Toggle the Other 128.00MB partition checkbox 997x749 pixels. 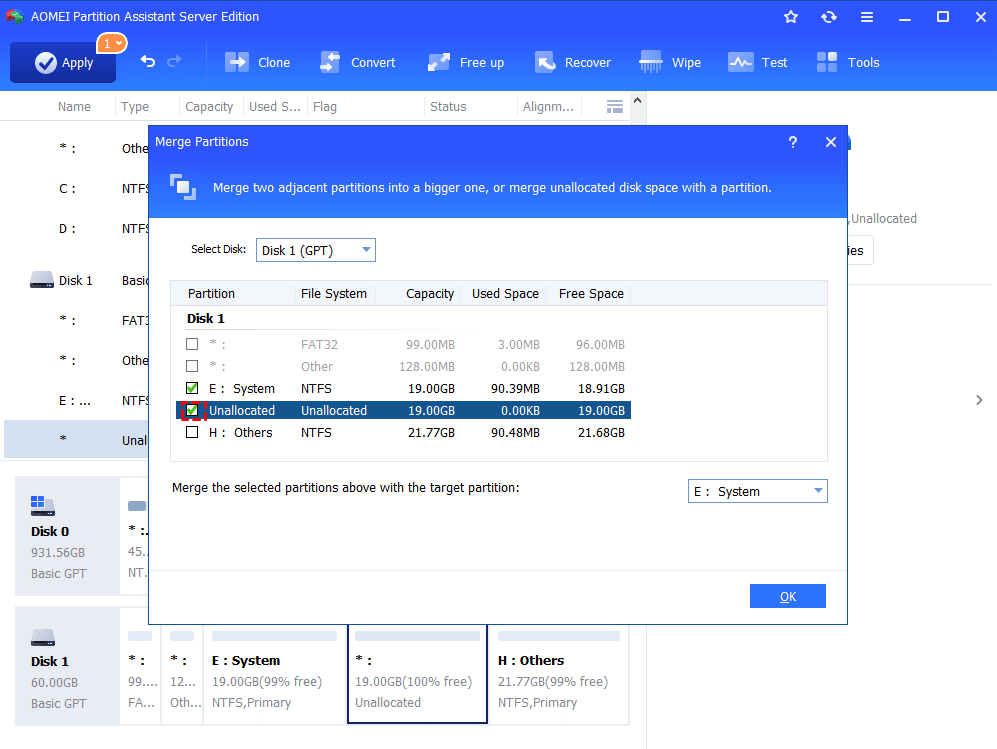pos(192,366)
